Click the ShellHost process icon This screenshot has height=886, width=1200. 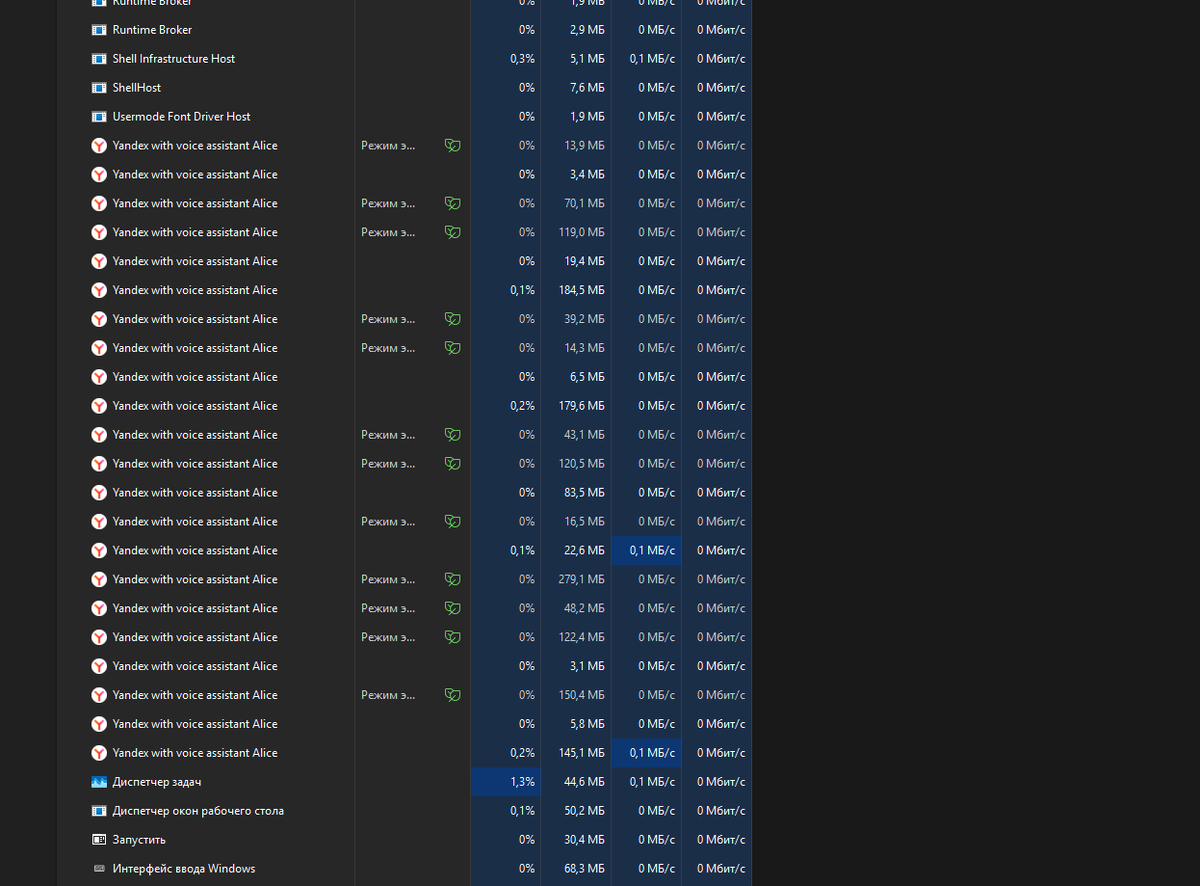(99, 88)
